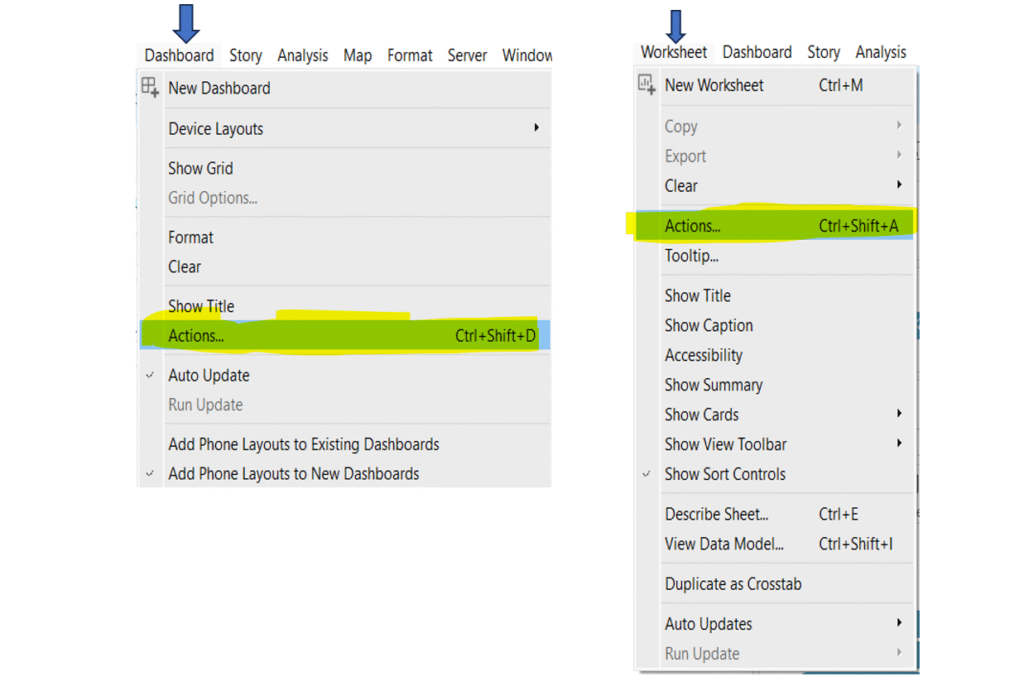The image size is (1024, 686).
Task: Open the Format menu
Action: [x=410, y=56]
